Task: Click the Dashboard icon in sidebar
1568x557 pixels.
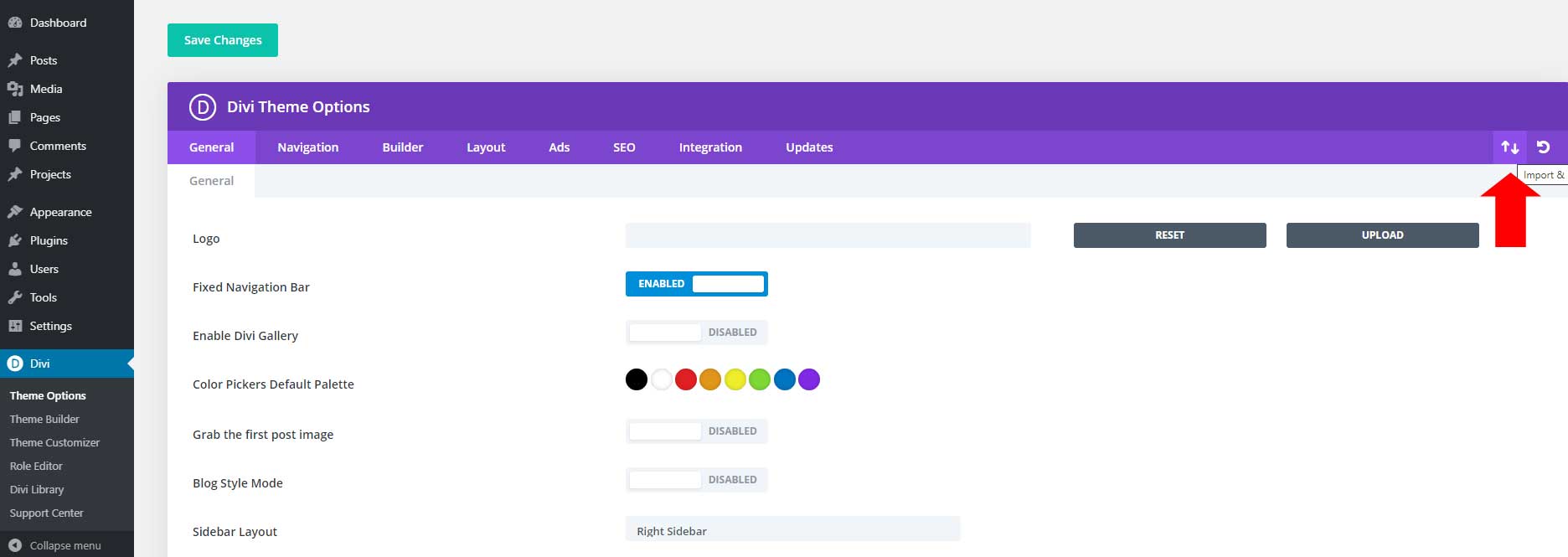Action: [x=15, y=23]
